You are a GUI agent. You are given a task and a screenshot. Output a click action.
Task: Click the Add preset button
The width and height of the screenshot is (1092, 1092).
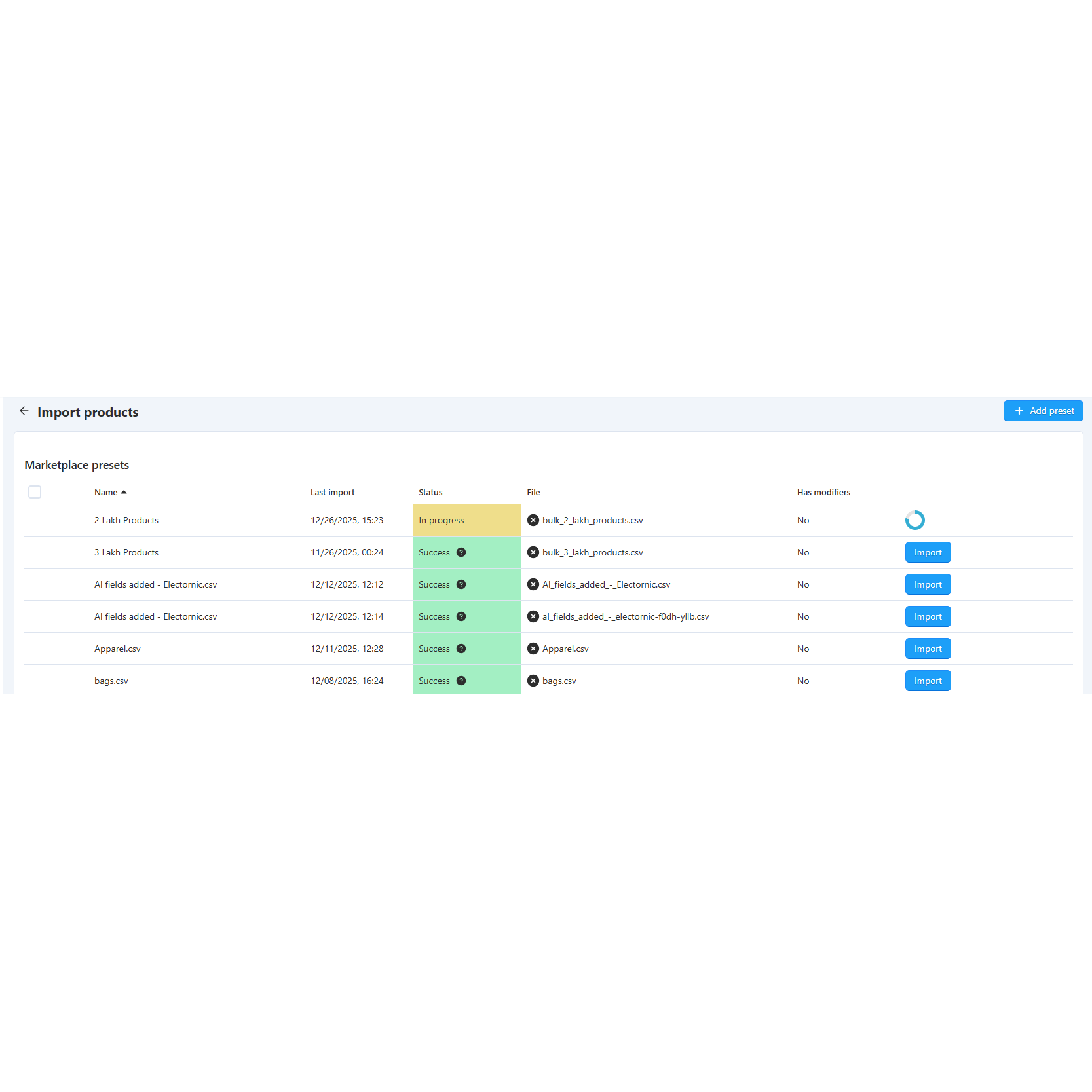1043,411
